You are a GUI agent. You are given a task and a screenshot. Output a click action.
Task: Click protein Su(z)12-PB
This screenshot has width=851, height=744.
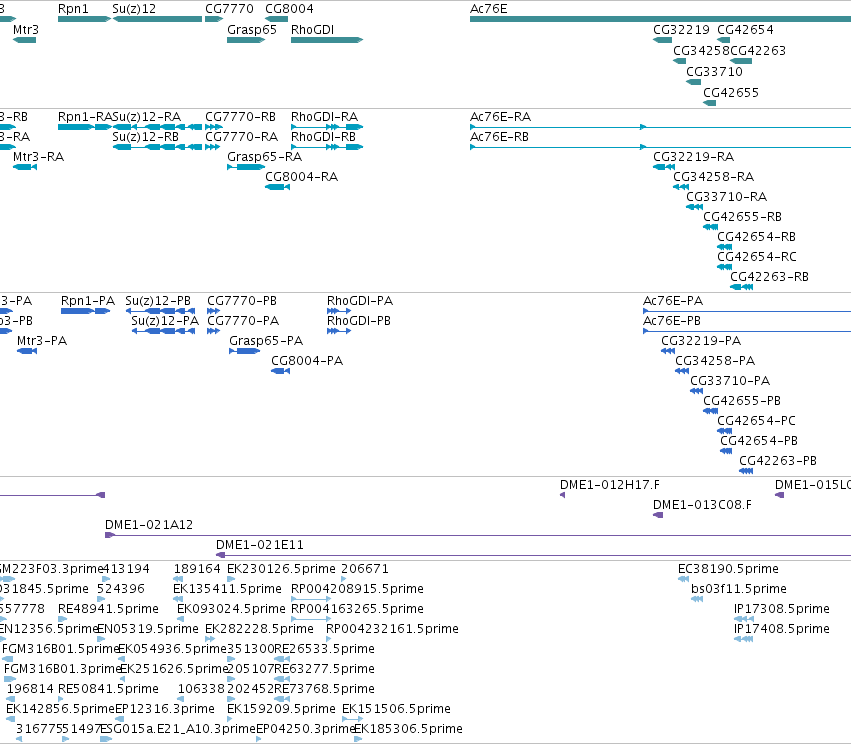pos(158,301)
